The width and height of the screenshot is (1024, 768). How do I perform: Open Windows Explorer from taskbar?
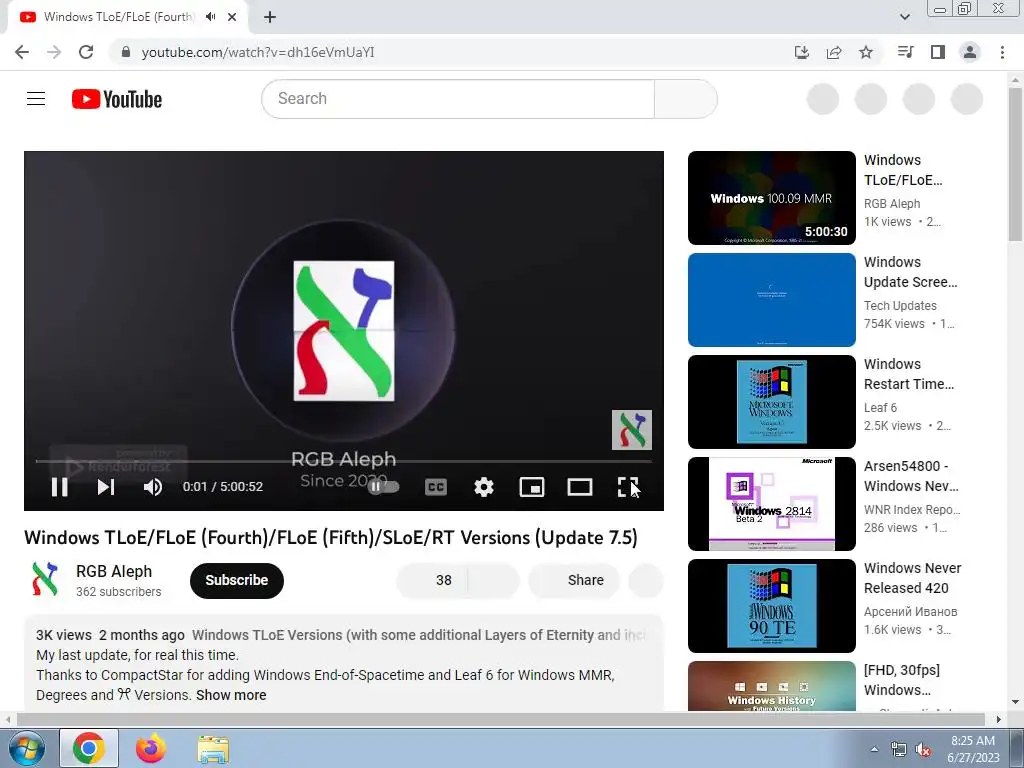[x=213, y=748]
